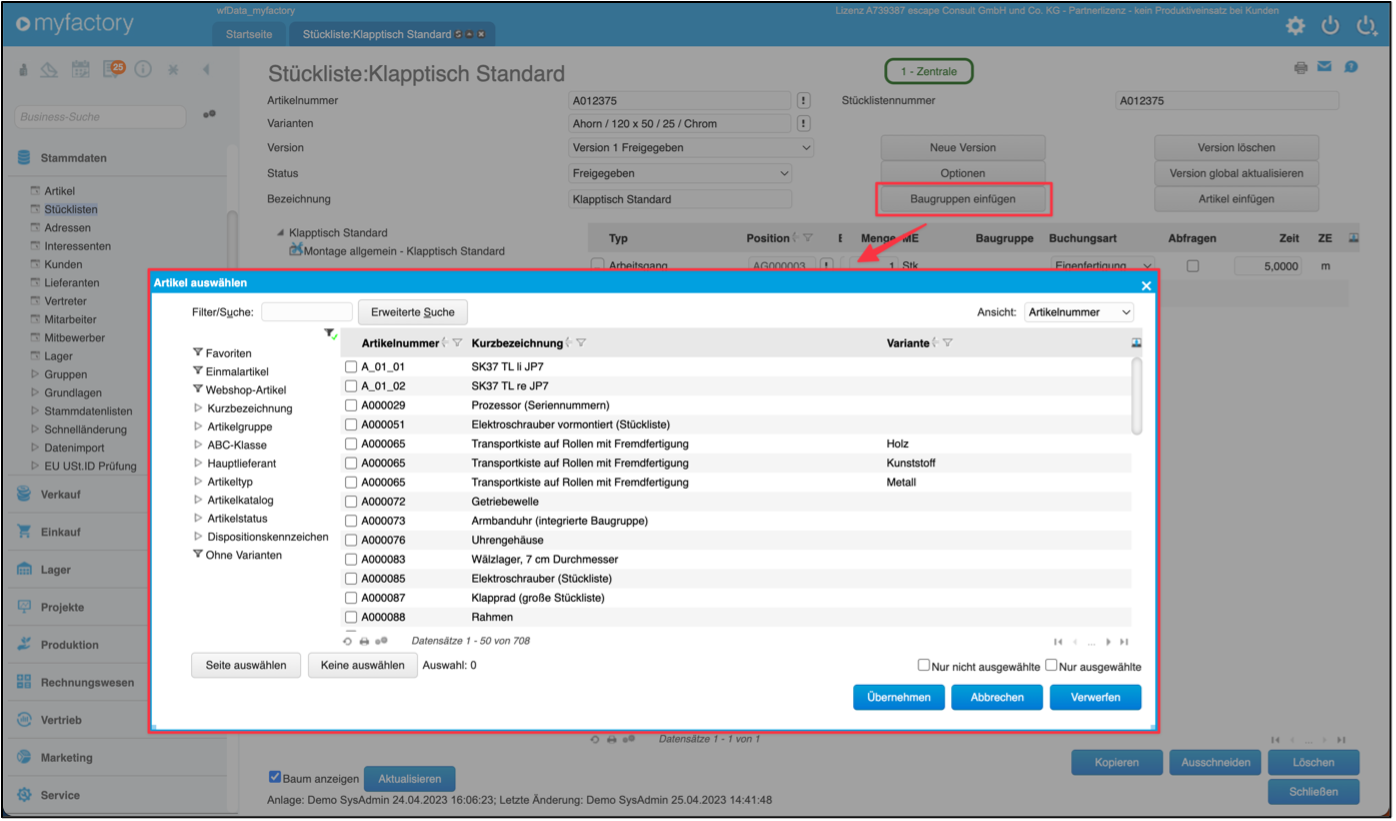1396x821 pixels.
Task: Open the Verkauf module menu
Action: pos(60,494)
